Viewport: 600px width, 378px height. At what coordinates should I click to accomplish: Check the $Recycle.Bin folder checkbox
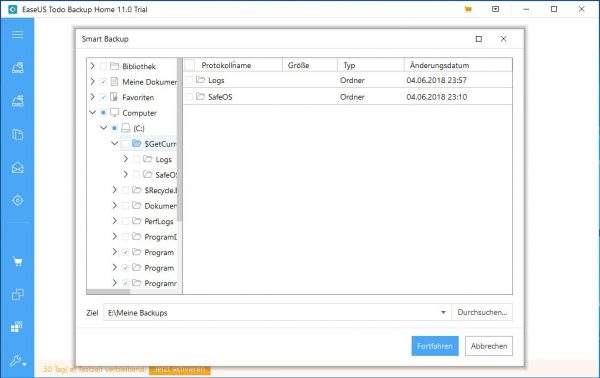pyautogui.click(x=125, y=190)
